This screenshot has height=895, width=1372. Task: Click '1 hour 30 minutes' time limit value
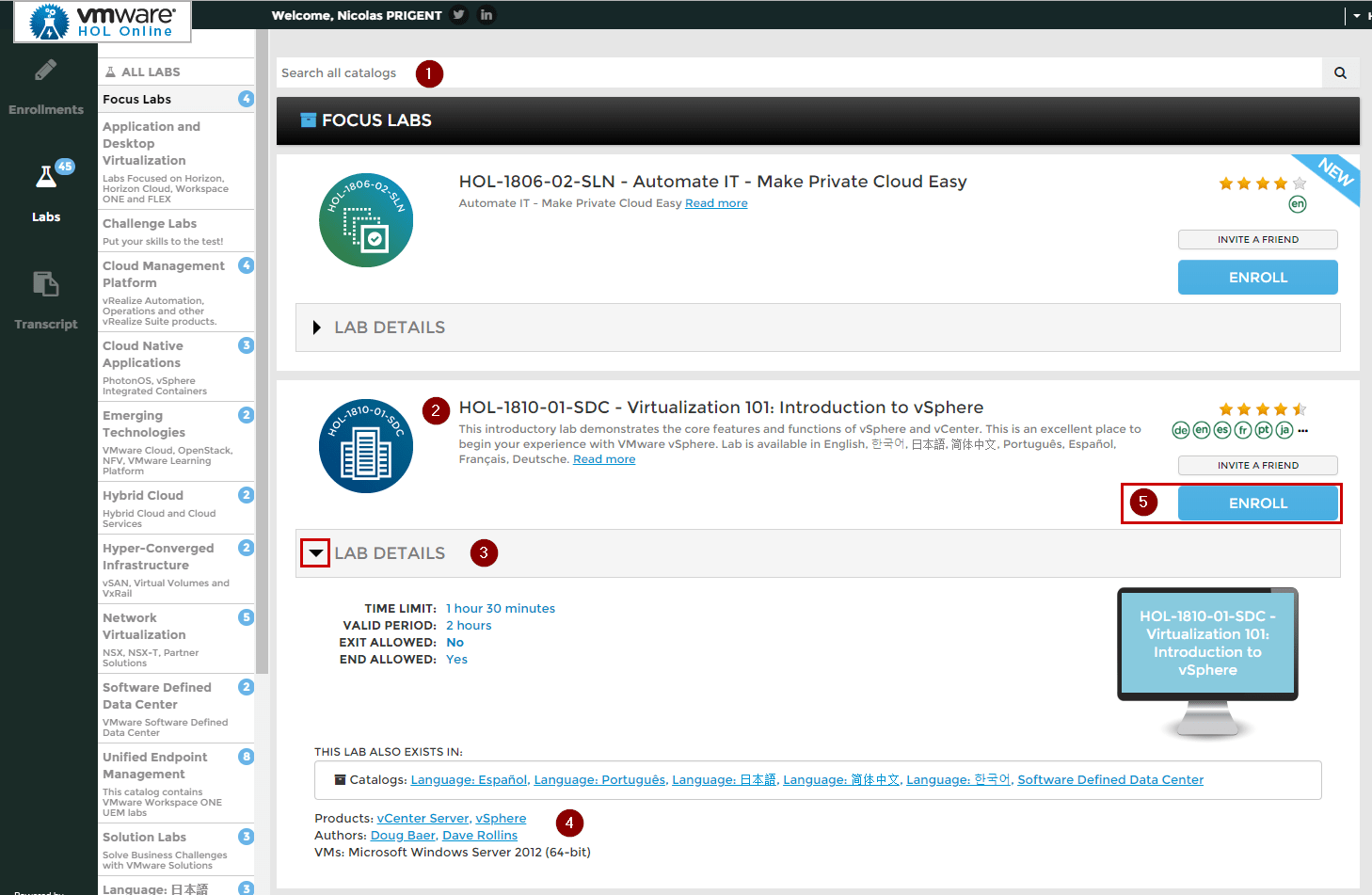pyautogui.click(x=501, y=609)
